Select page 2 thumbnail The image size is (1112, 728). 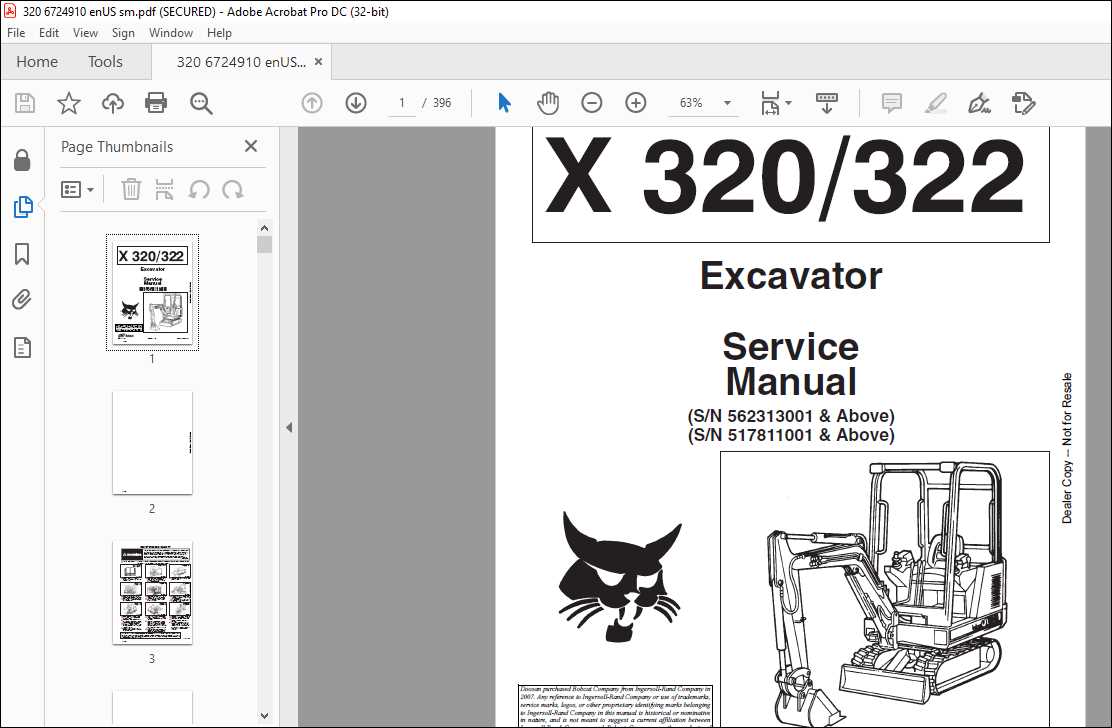(152, 442)
